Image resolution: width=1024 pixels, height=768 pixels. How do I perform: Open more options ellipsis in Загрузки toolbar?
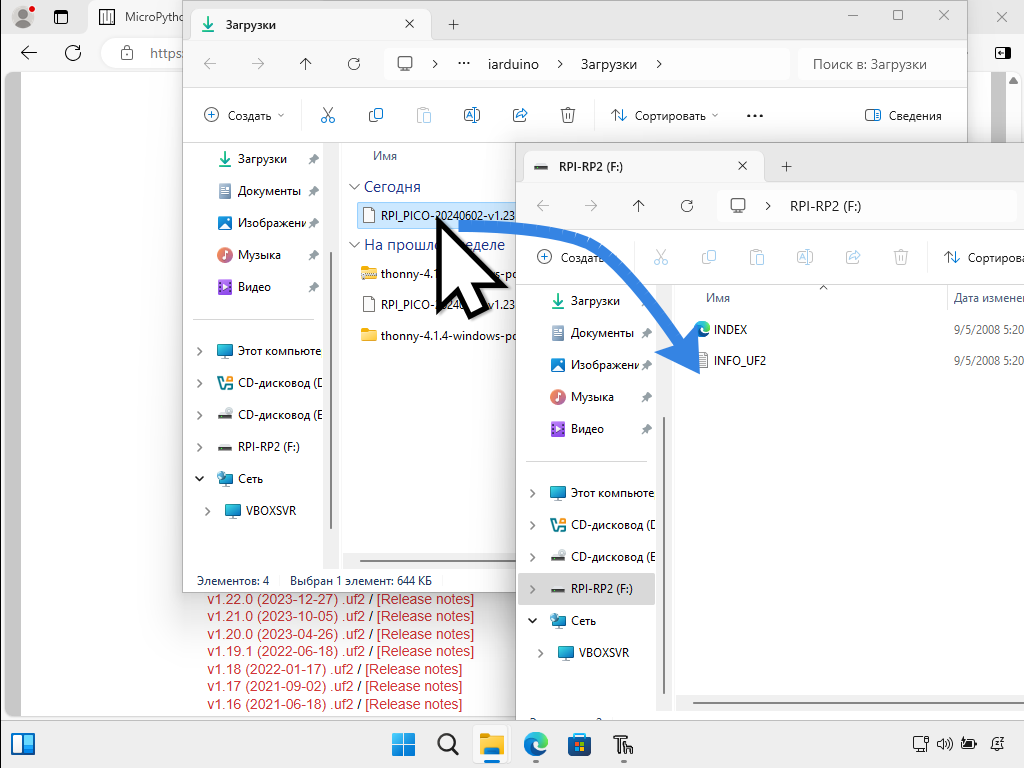755,116
